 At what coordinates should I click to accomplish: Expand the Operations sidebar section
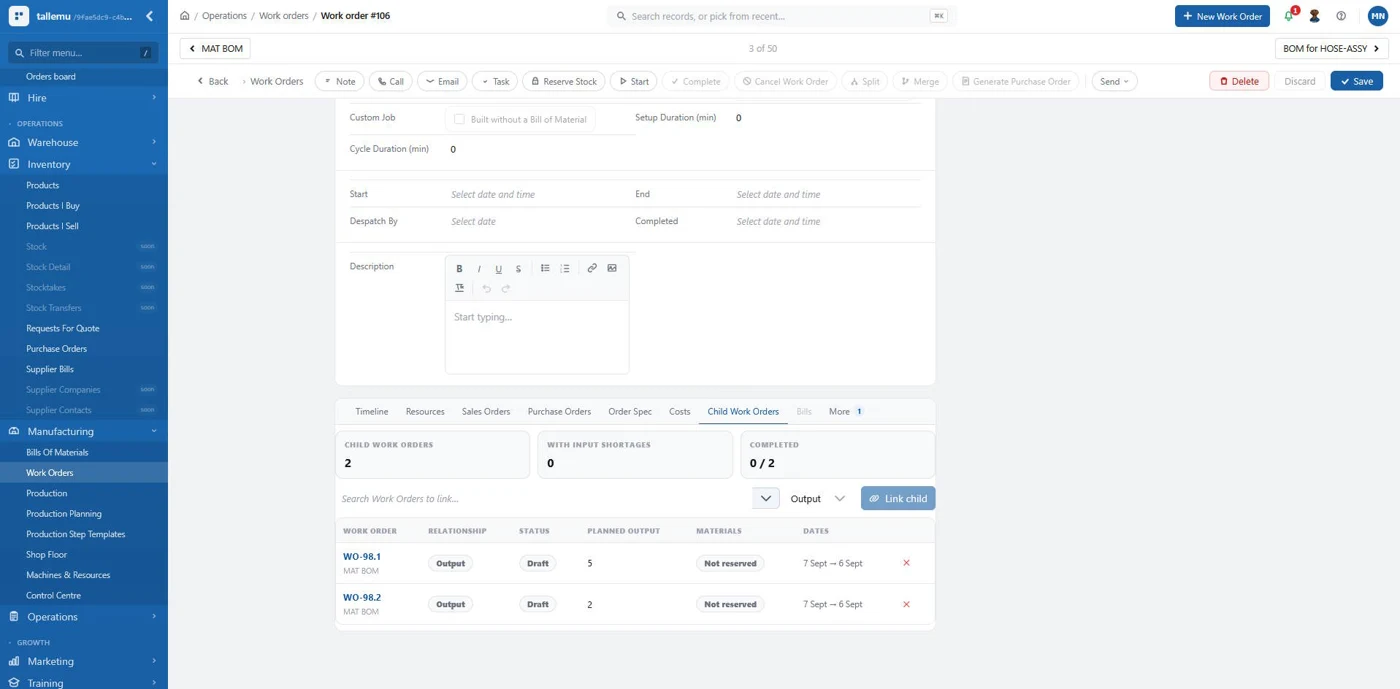click(84, 617)
